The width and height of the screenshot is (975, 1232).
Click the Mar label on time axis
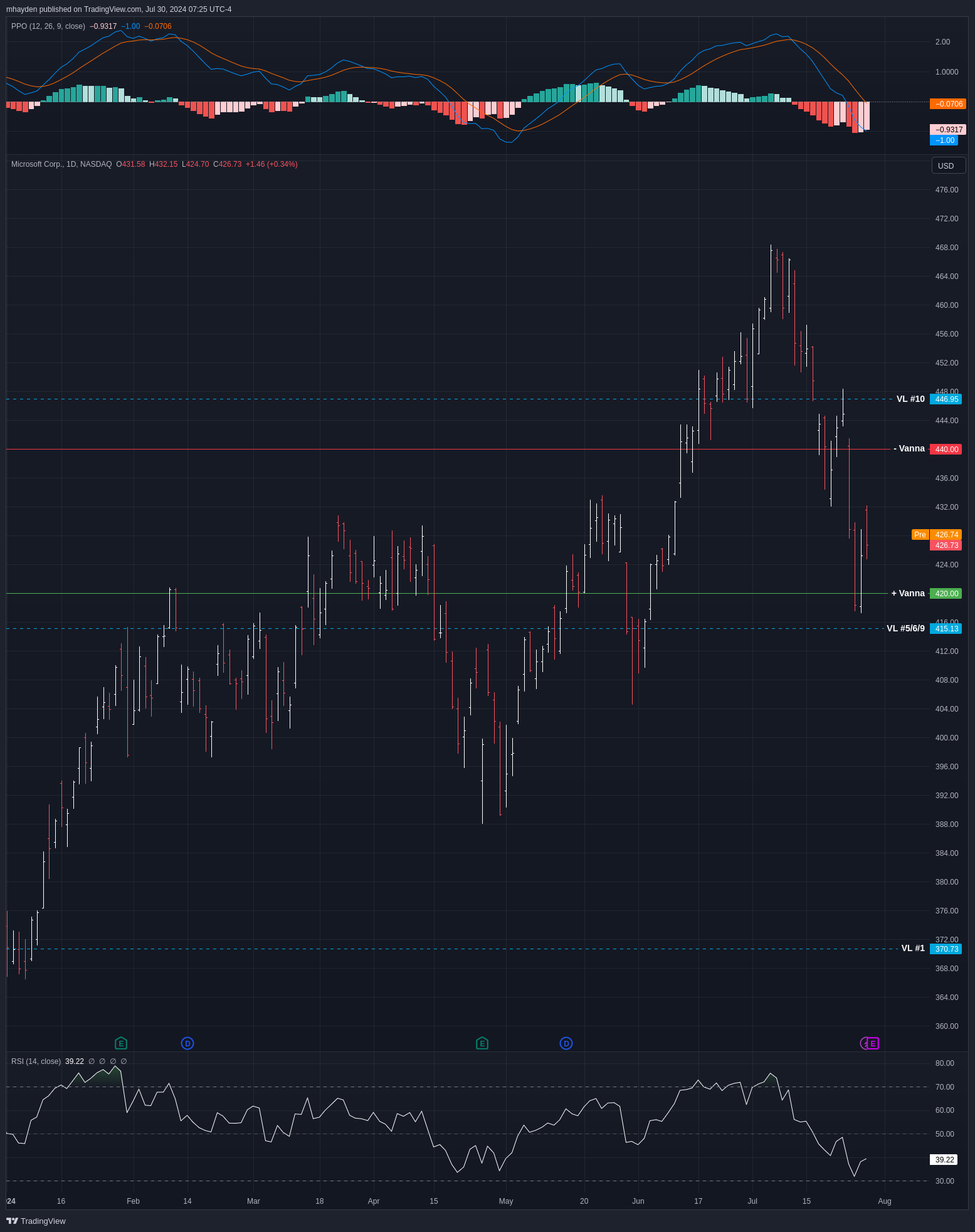pyautogui.click(x=253, y=1201)
